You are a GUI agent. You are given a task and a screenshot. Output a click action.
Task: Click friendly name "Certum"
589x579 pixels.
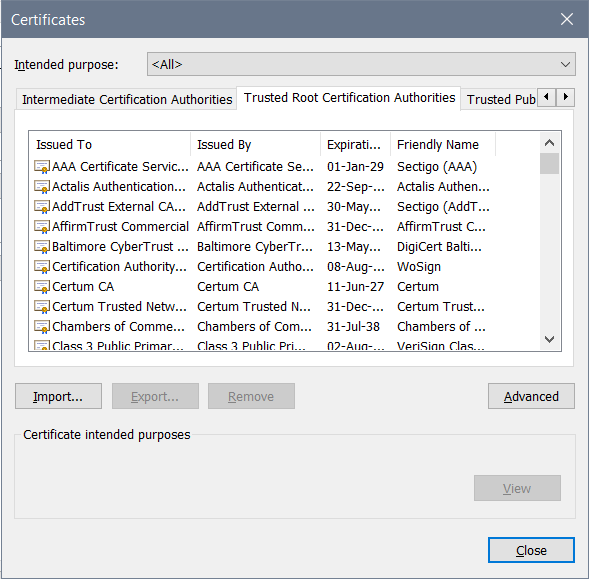(x=418, y=286)
